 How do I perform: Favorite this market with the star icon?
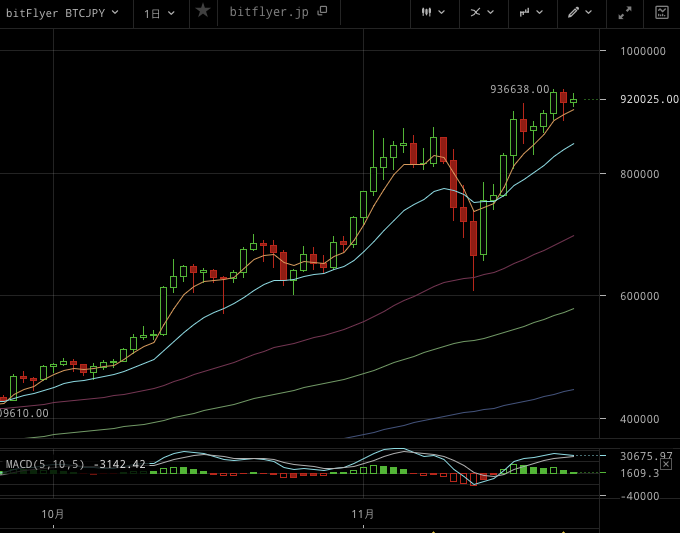pyautogui.click(x=203, y=11)
